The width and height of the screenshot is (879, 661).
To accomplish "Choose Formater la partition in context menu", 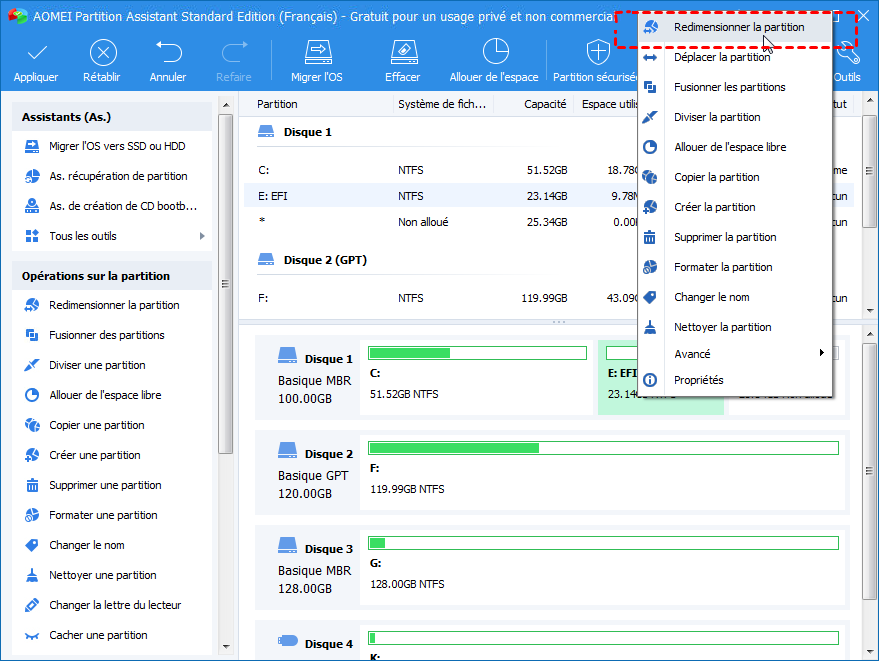I will pos(734,267).
